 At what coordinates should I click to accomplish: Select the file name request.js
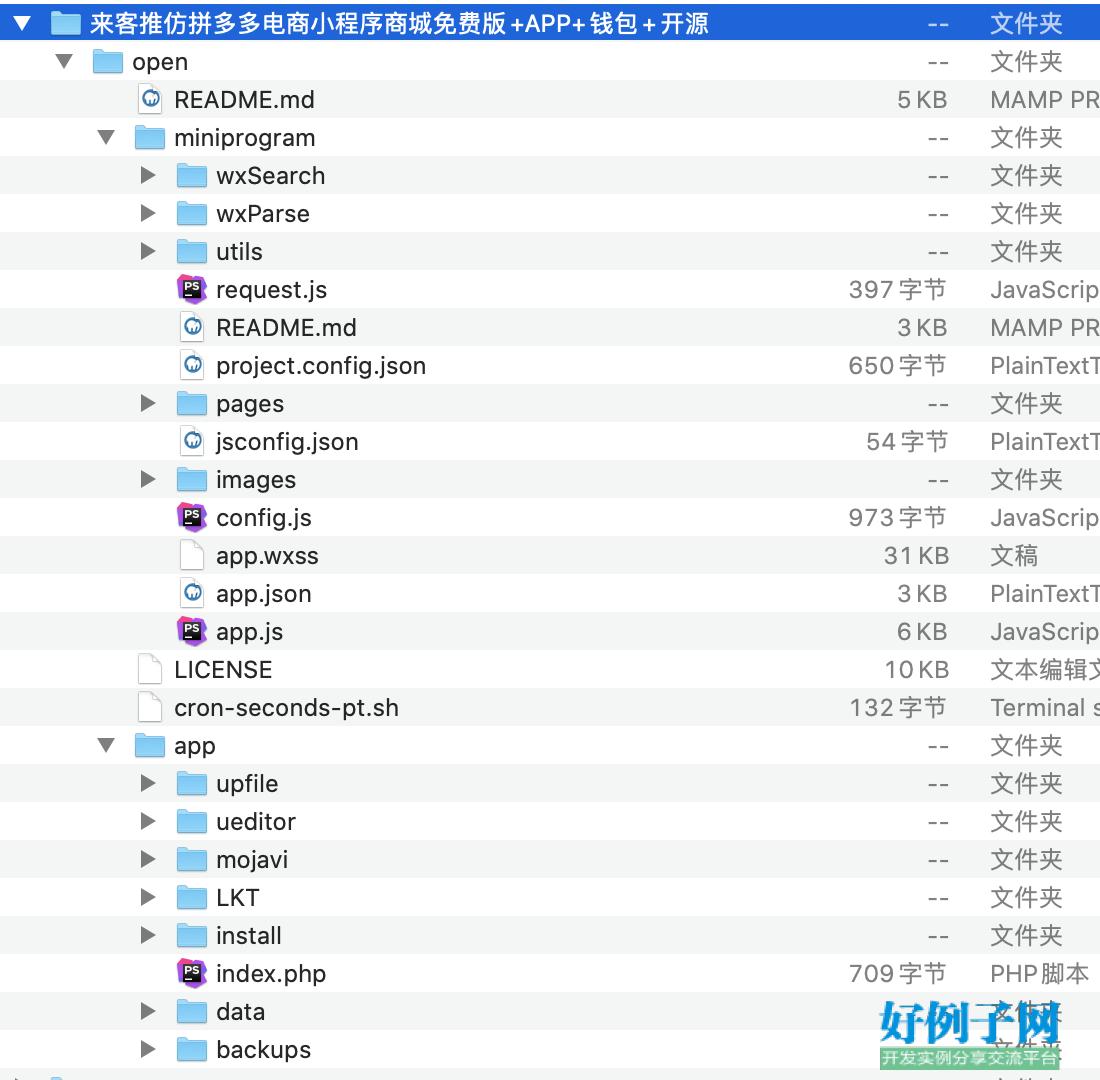(271, 290)
